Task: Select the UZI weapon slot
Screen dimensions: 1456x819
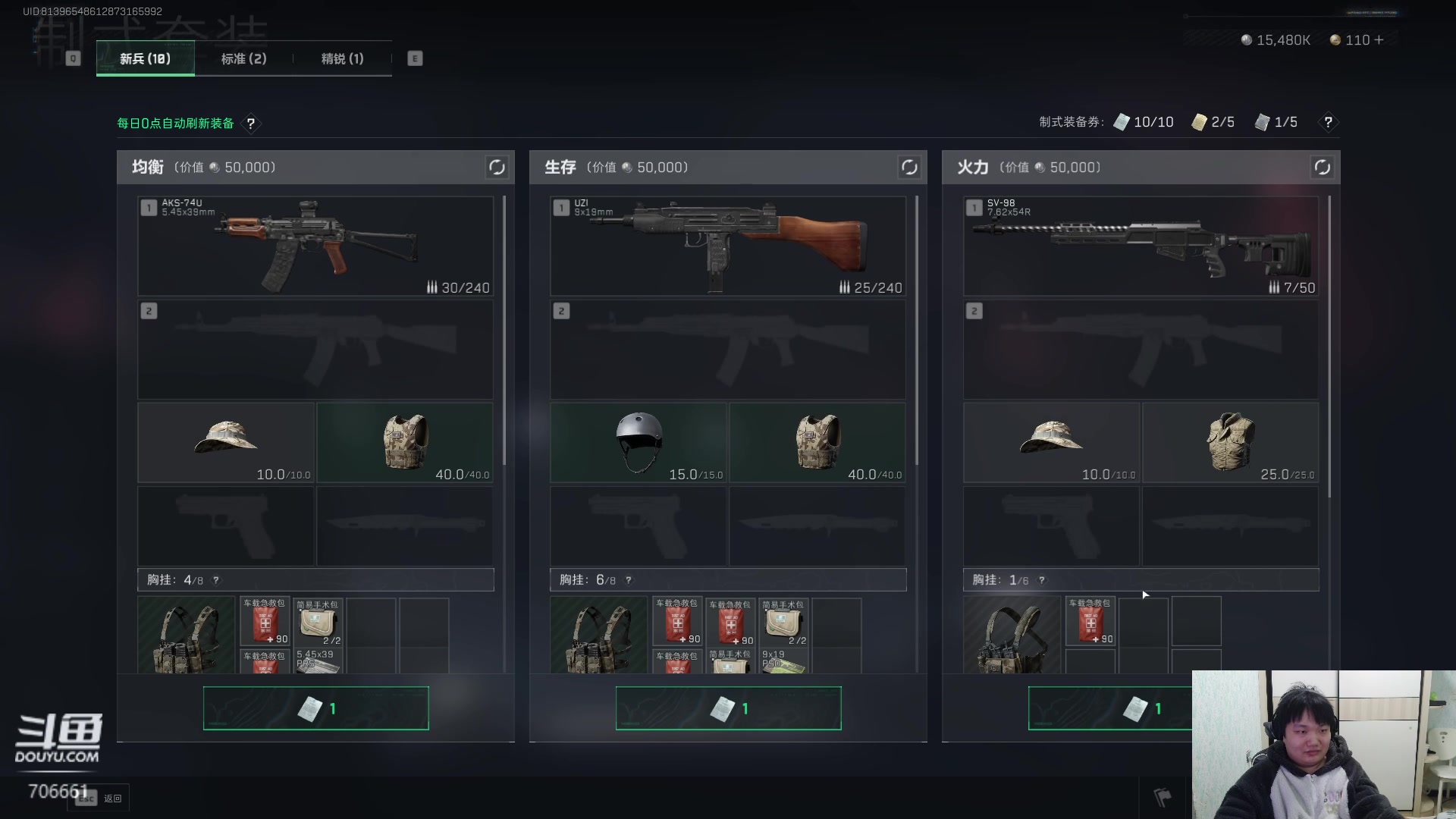Action: tap(728, 246)
